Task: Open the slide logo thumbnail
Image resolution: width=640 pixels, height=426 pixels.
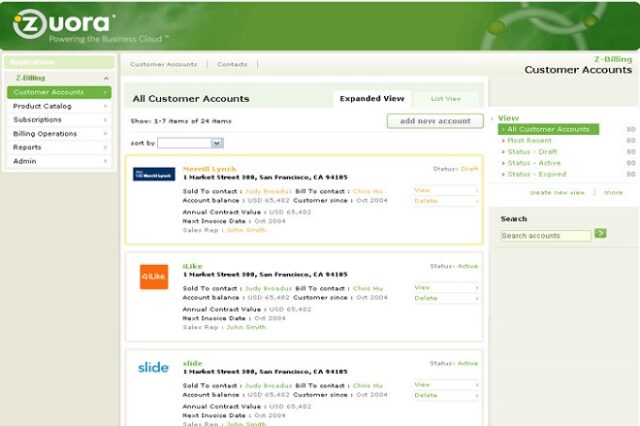Action: (x=153, y=368)
